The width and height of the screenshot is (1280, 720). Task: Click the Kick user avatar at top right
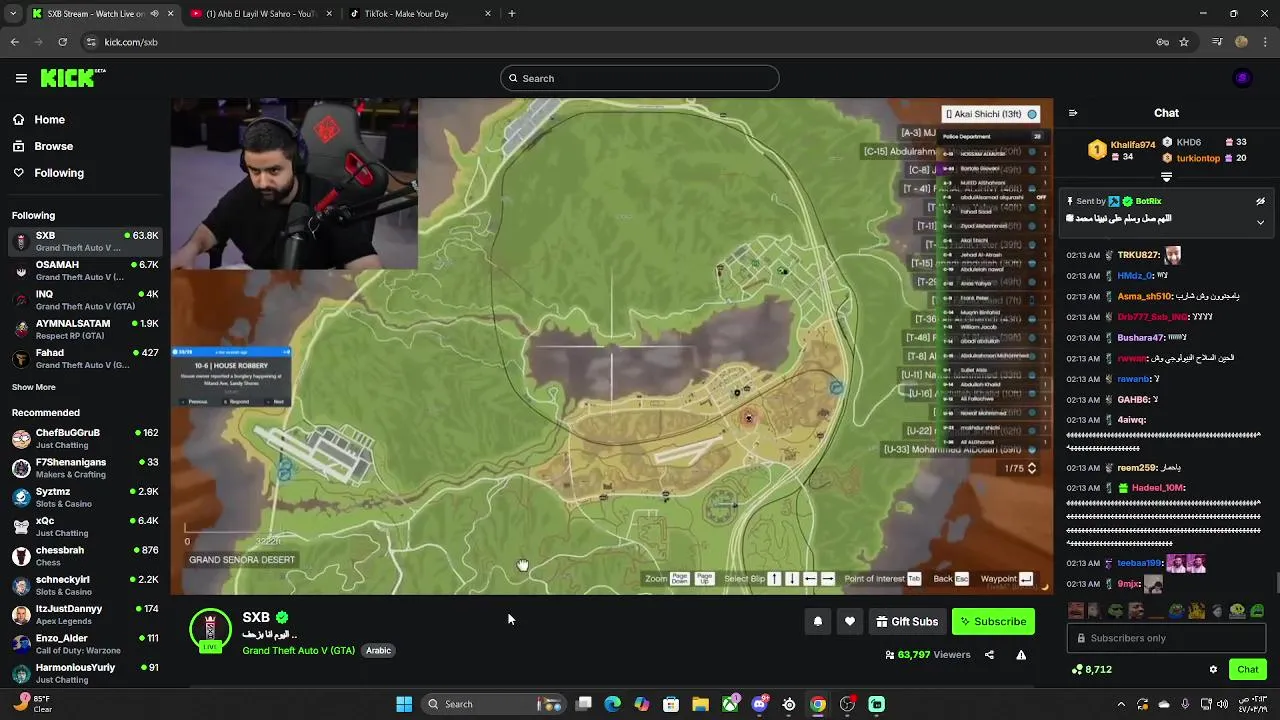pyautogui.click(x=1243, y=78)
